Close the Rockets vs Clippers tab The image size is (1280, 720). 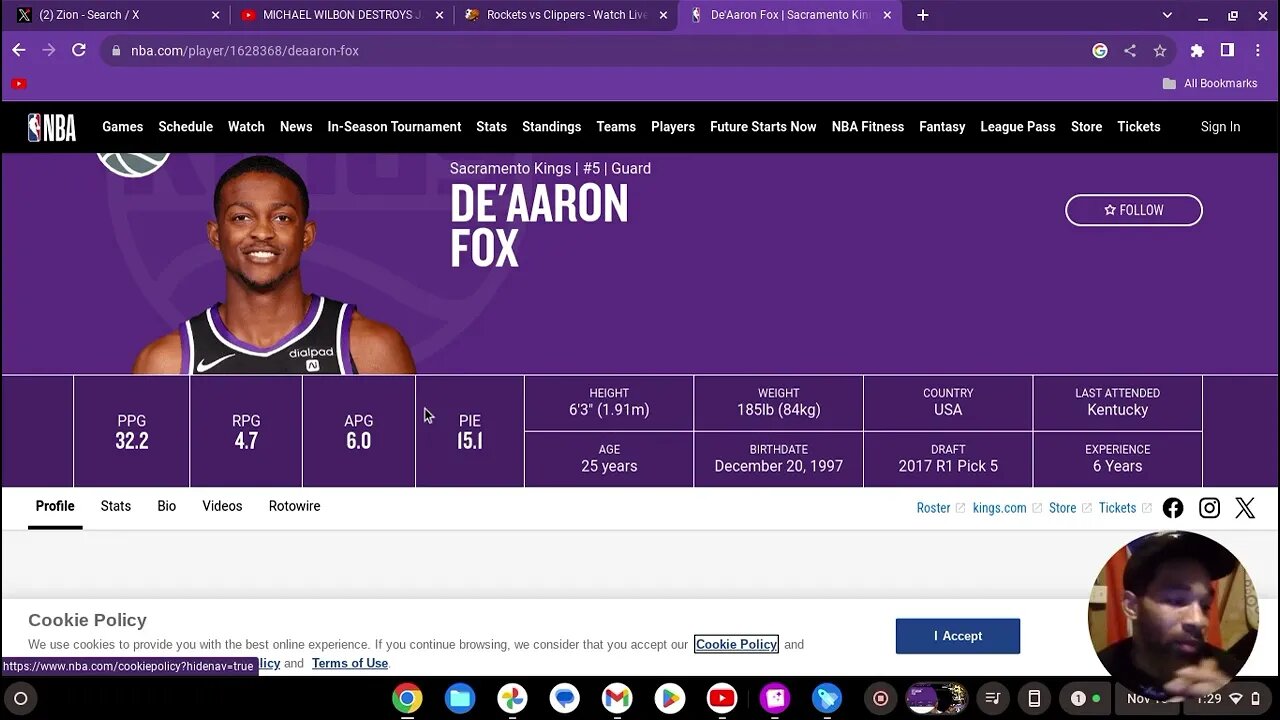tap(663, 15)
